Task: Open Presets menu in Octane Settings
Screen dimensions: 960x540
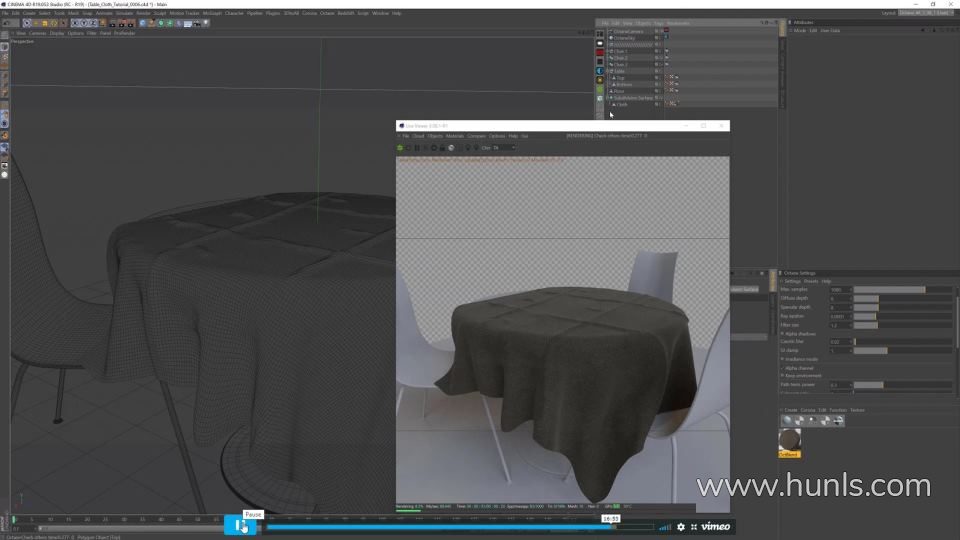Action: point(811,281)
